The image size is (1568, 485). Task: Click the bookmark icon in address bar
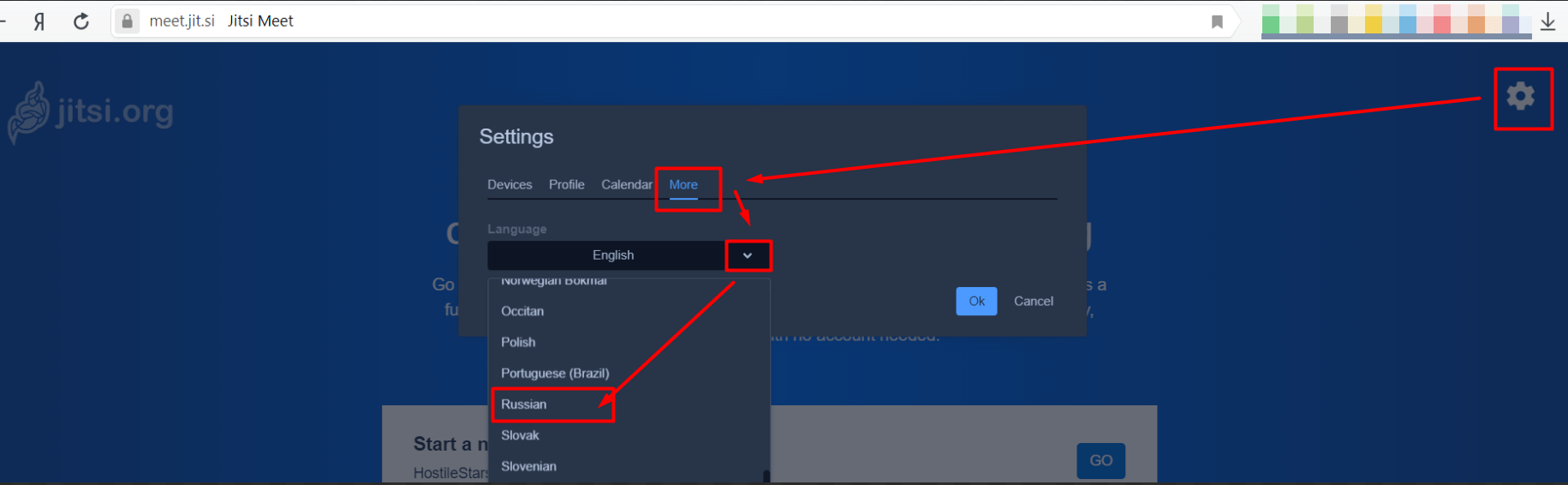1216,21
